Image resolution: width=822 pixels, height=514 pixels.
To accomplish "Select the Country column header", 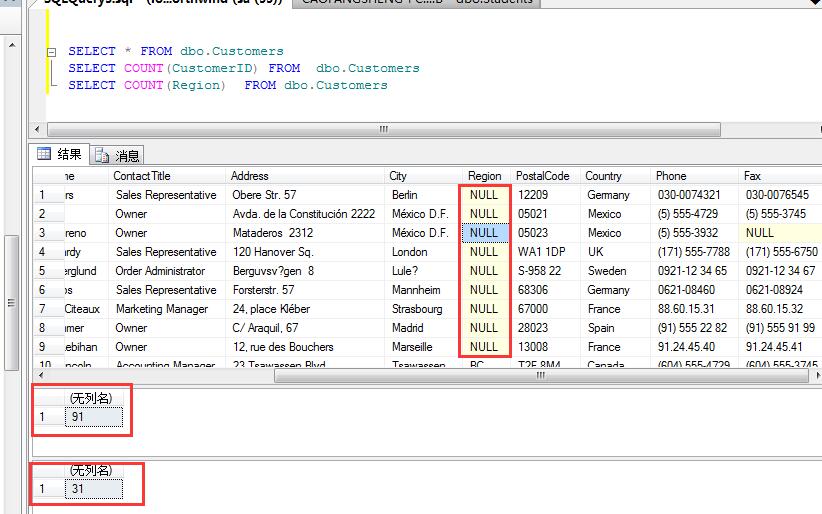I will [603, 176].
